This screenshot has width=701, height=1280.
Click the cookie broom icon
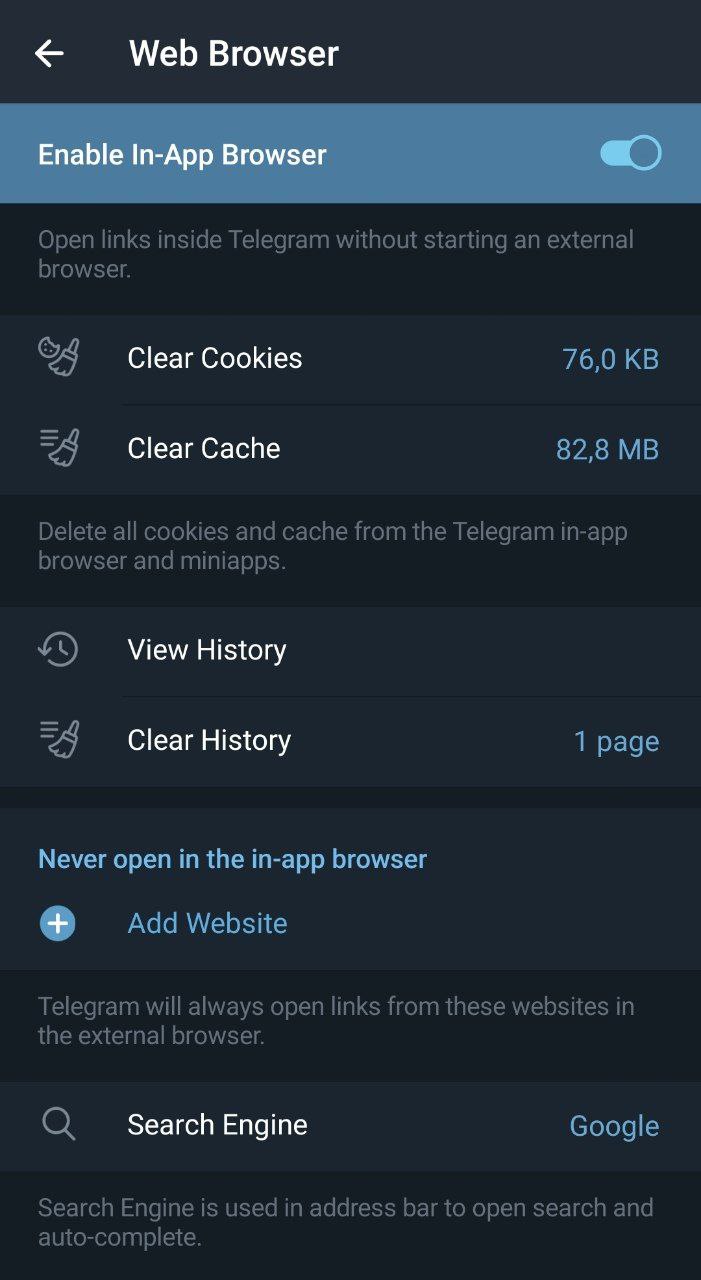[59, 357]
